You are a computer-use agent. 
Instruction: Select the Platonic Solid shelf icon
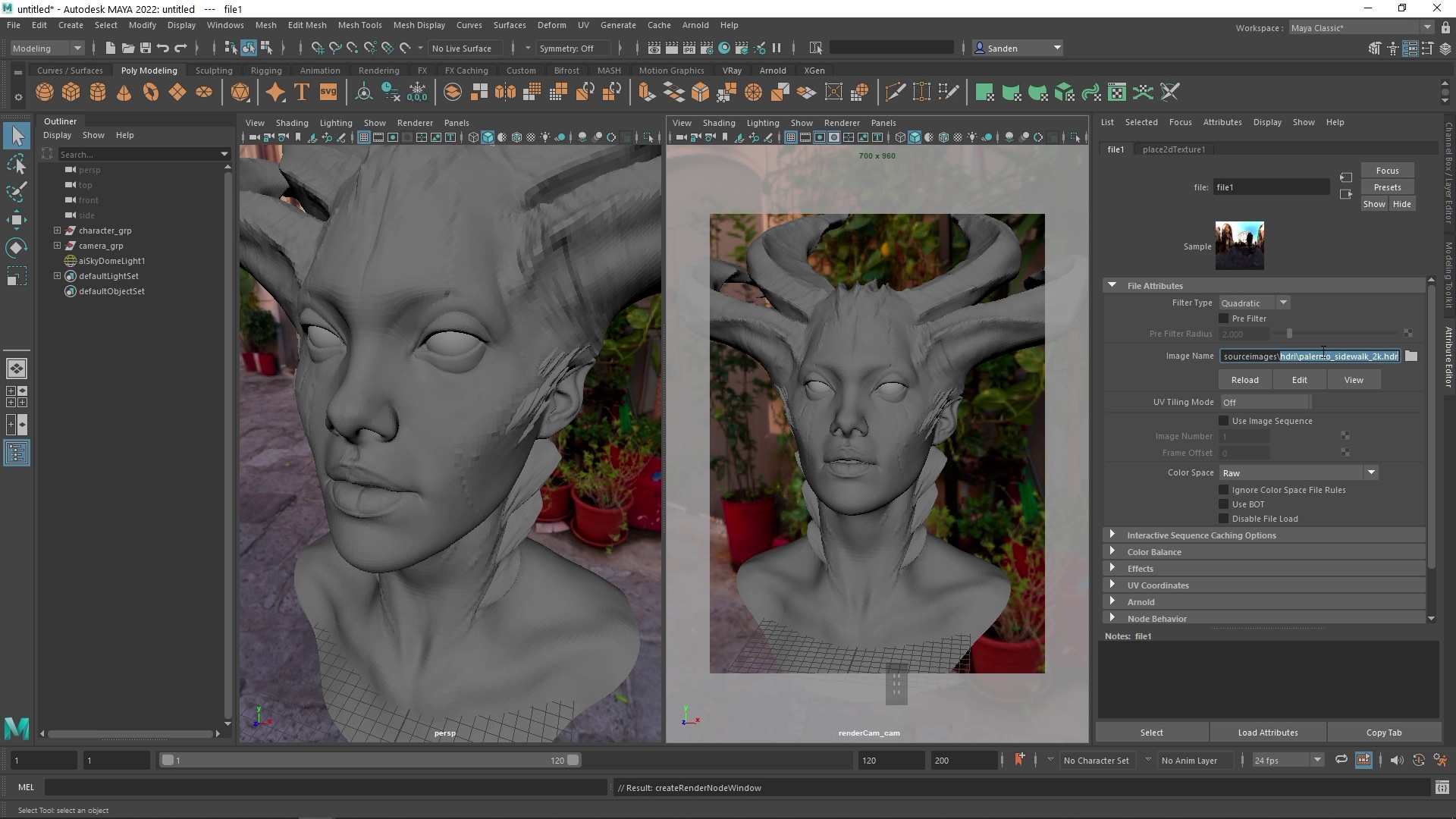pos(241,92)
